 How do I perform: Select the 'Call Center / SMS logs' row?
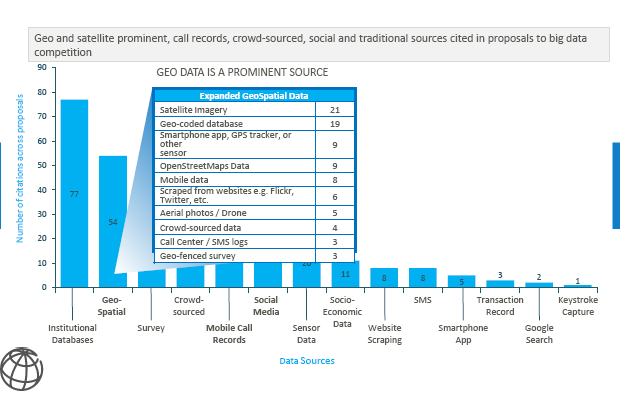tap(254, 242)
